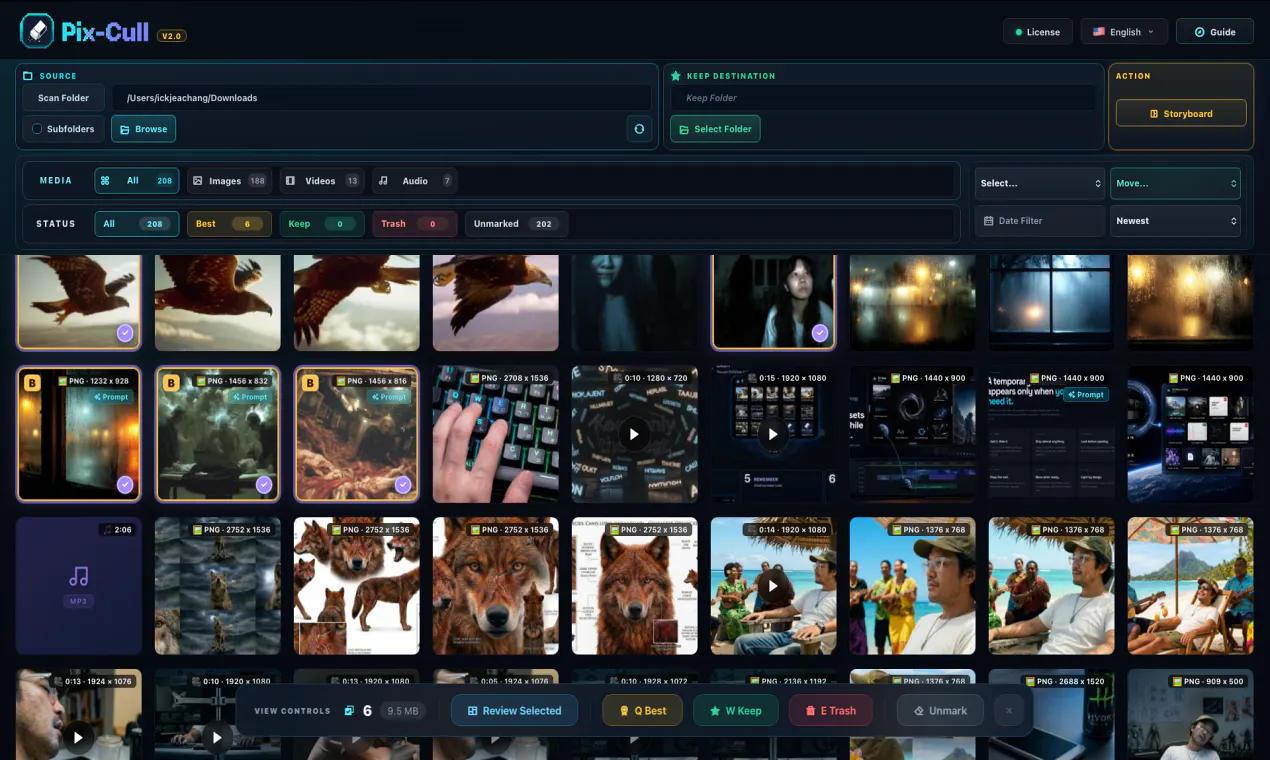
Task: Click Select Folder for keep destination
Action: click(715, 129)
